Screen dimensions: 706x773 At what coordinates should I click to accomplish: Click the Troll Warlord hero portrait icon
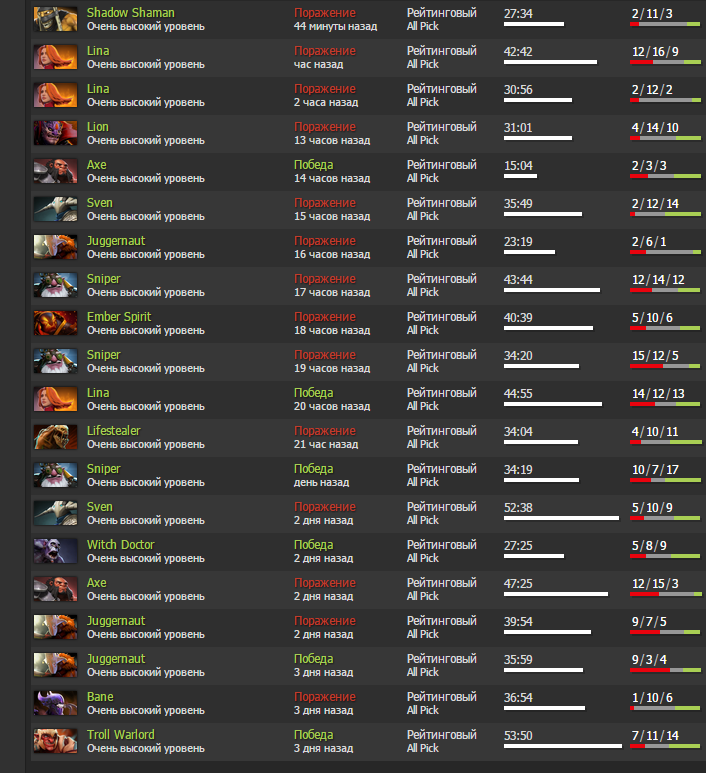(56, 740)
